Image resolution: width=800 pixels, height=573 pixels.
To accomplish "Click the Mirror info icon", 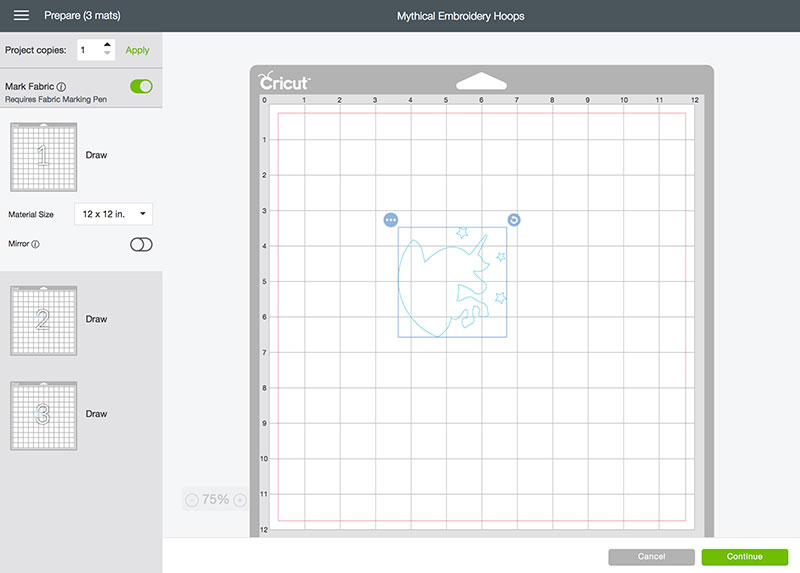I will [x=35, y=244].
